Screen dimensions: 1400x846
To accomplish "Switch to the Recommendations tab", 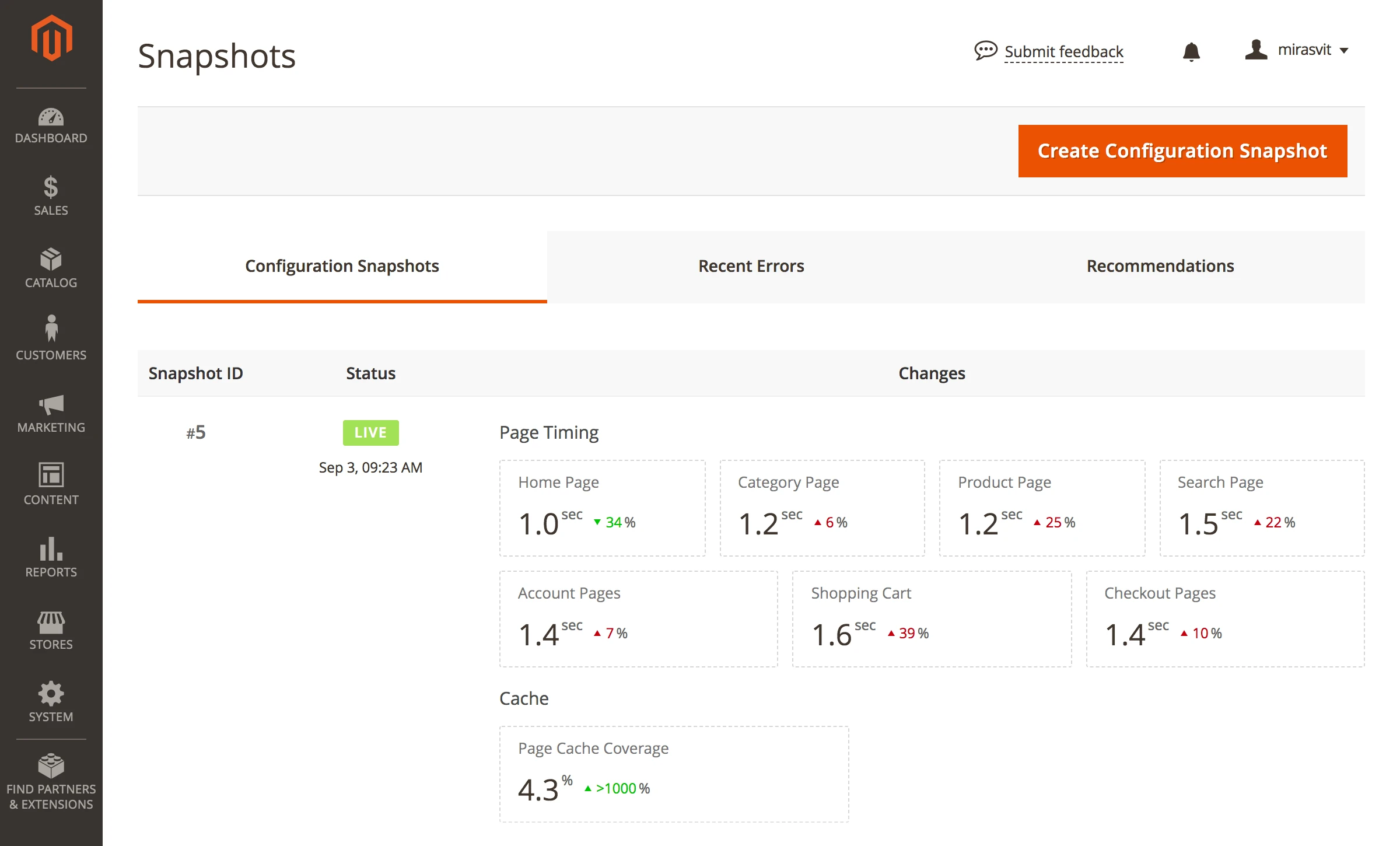I will [x=1160, y=266].
